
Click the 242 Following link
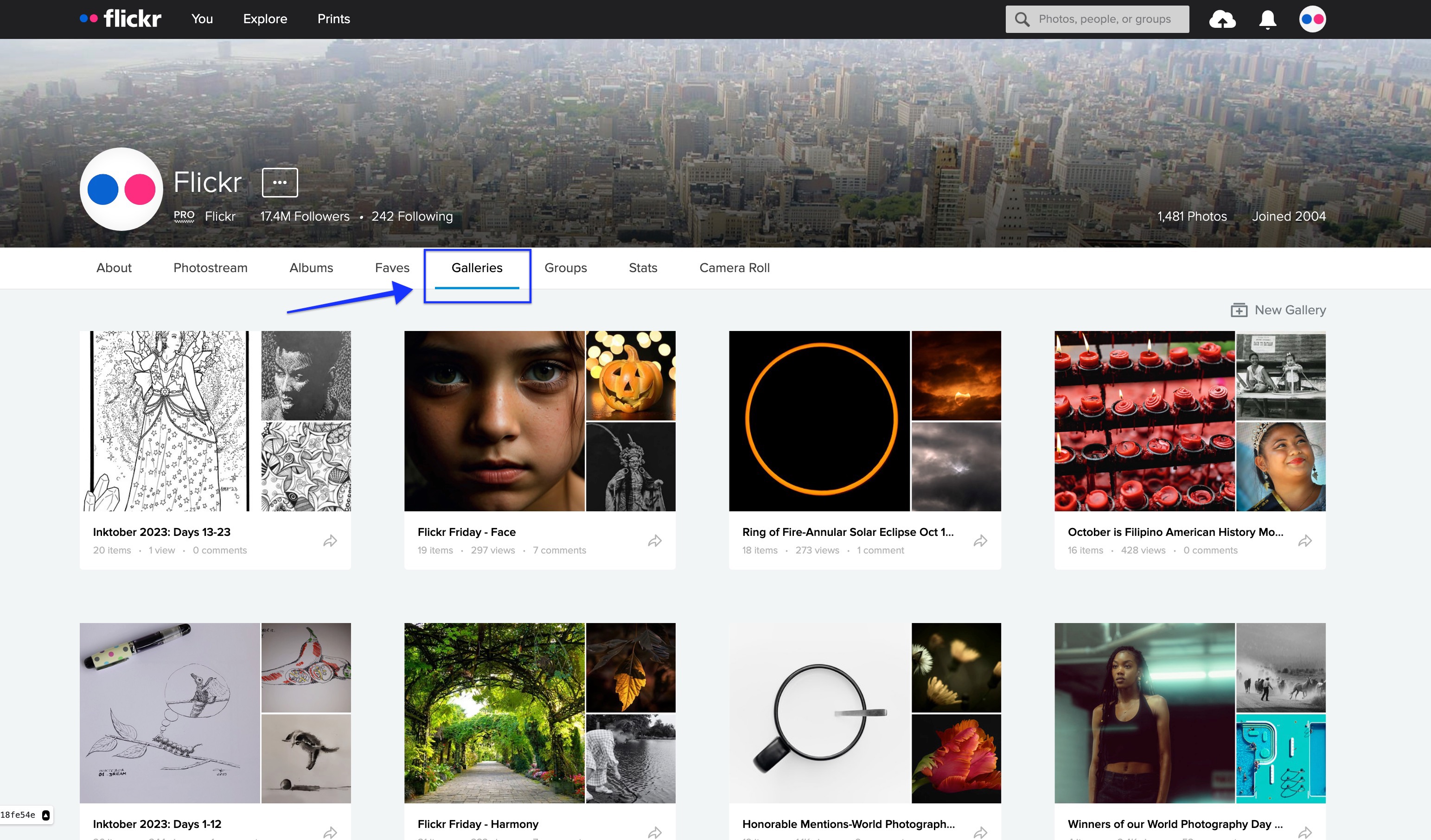[412, 216]
